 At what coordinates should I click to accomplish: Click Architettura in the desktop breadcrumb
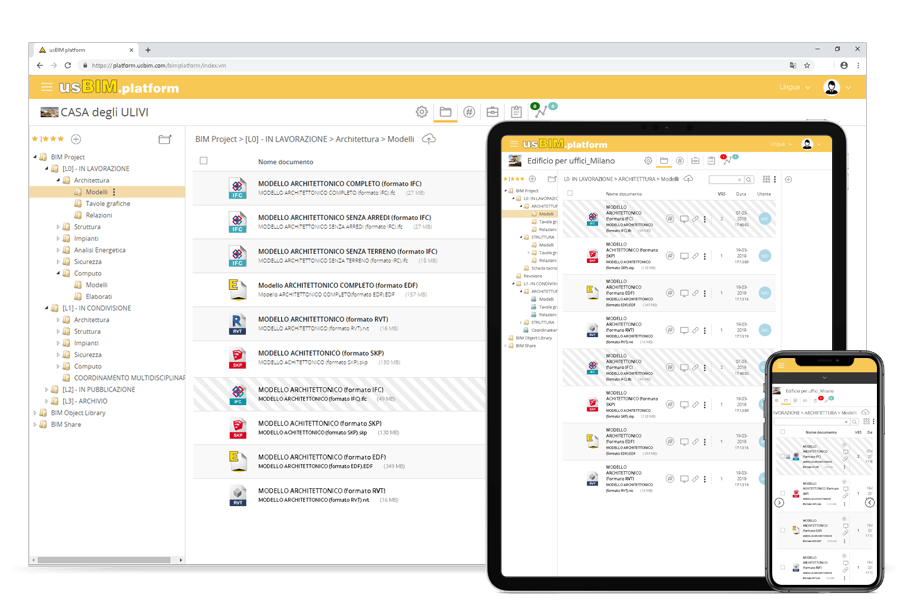coord(357,139)
